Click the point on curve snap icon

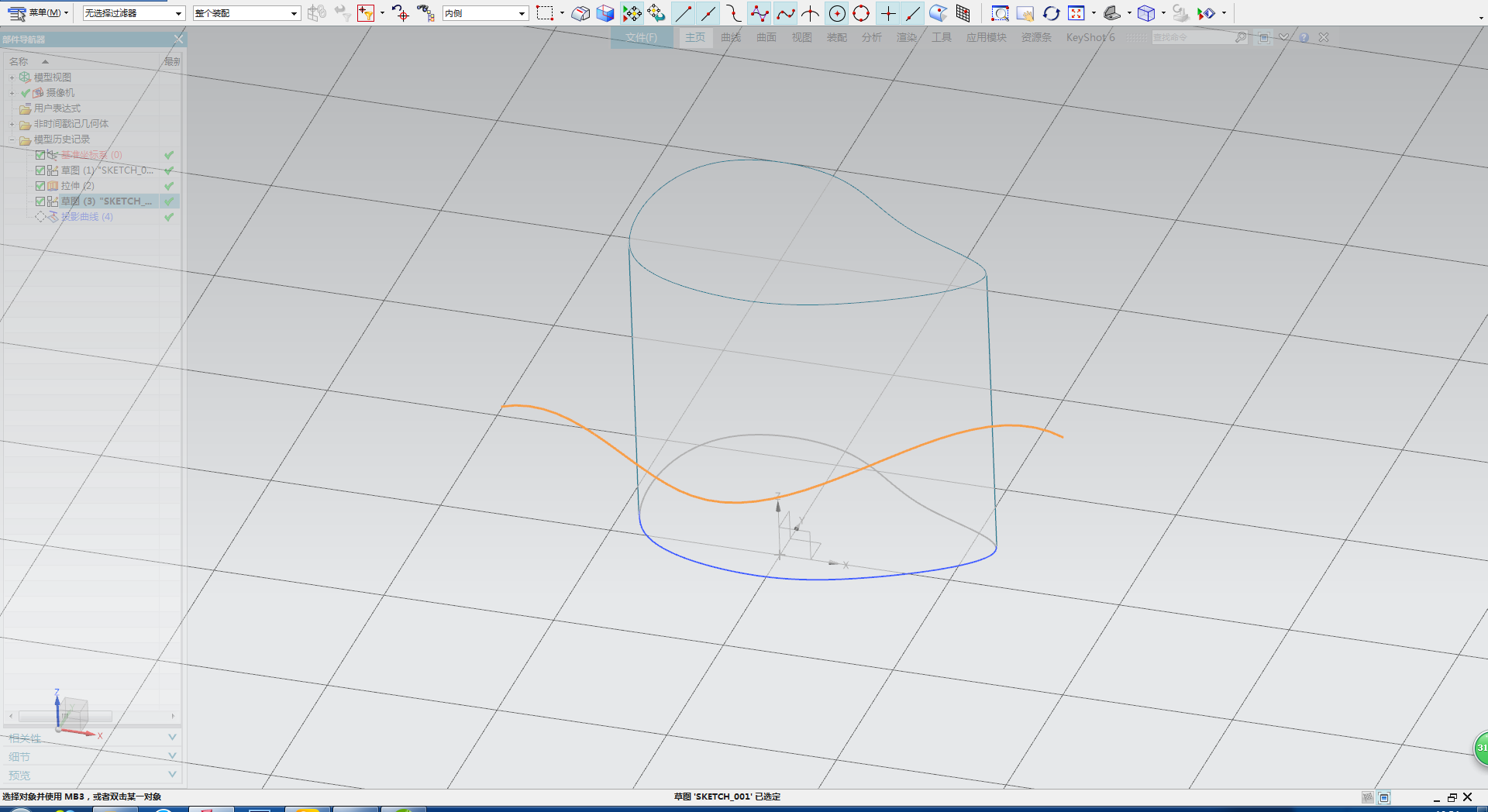coord(913,13)
